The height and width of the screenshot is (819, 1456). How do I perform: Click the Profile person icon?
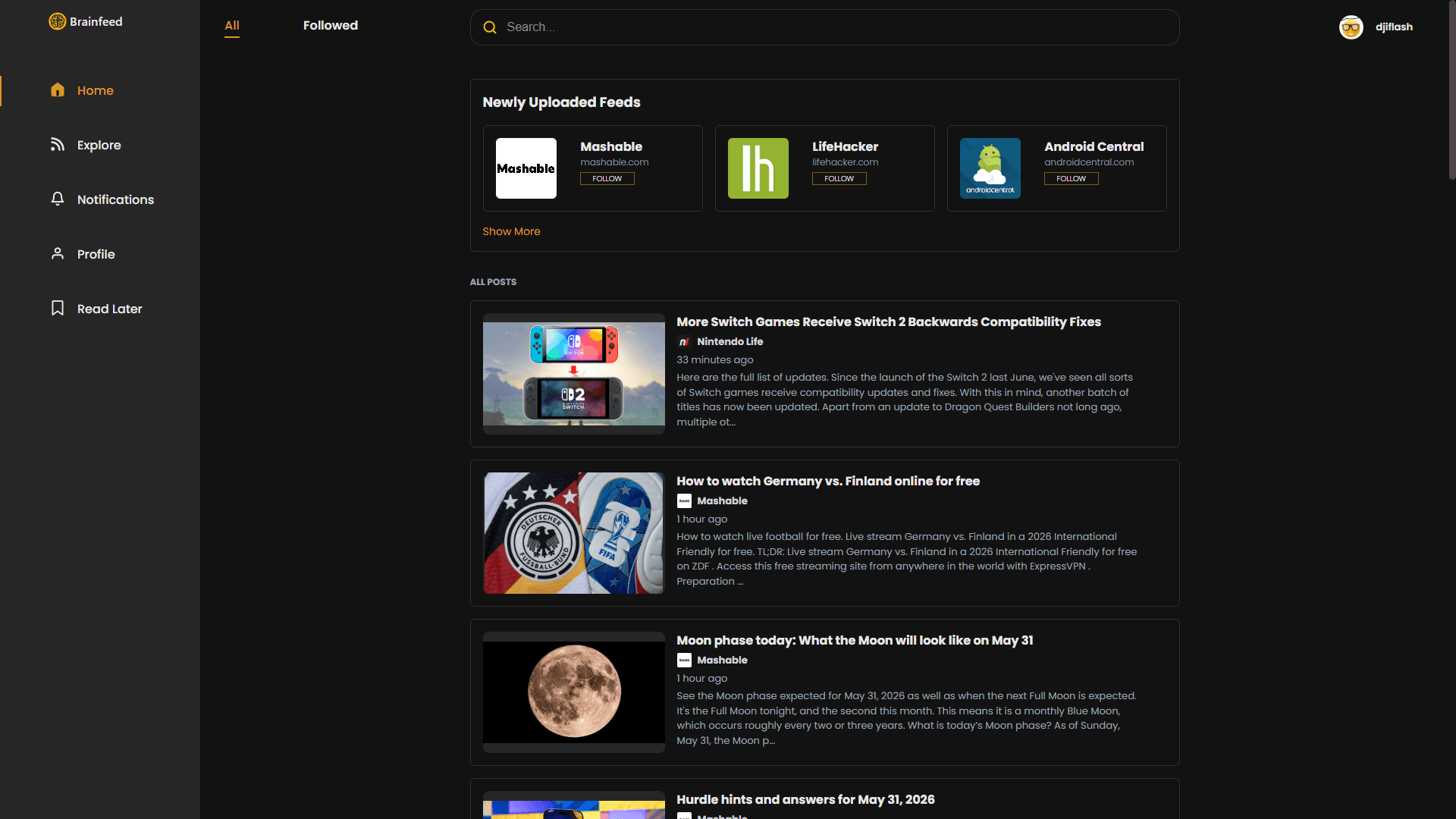click(58, 253)
